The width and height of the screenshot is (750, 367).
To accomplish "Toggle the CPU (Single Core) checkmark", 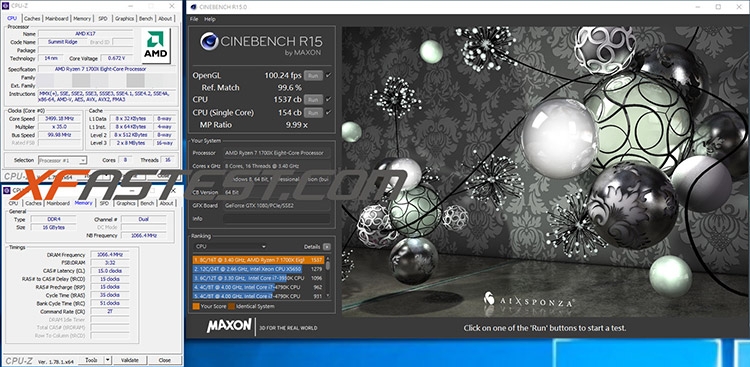I will (329, 112).
